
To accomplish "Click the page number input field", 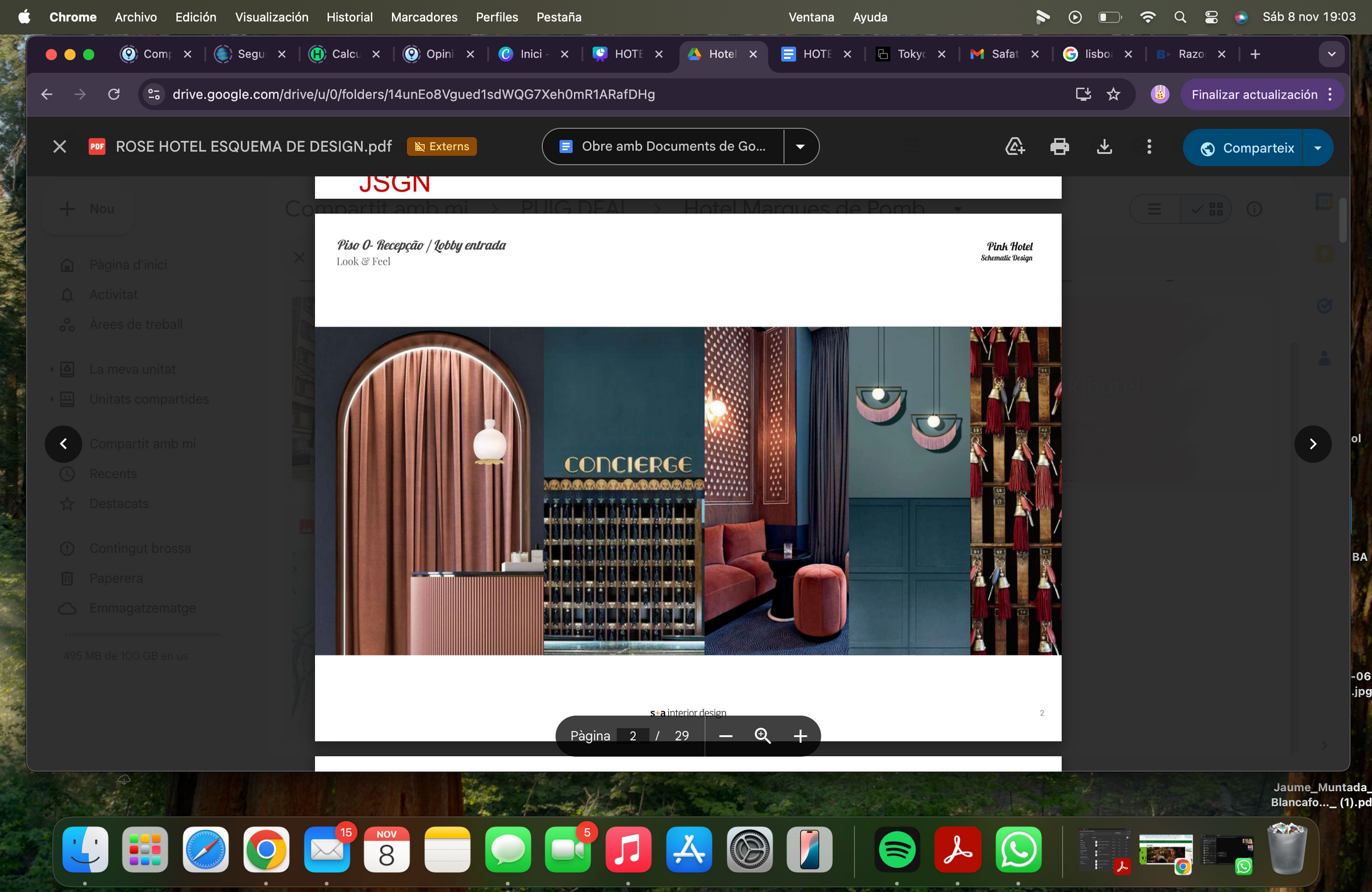I will pyautogui.click(x=633, y=736).
